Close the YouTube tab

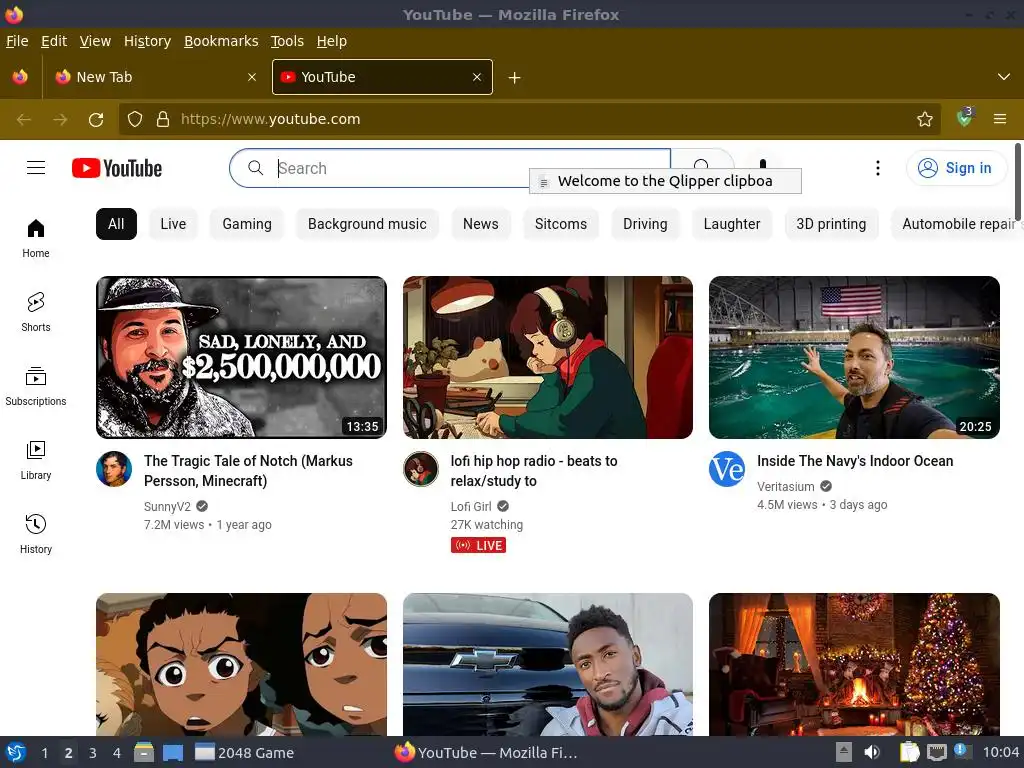point(477,77)
